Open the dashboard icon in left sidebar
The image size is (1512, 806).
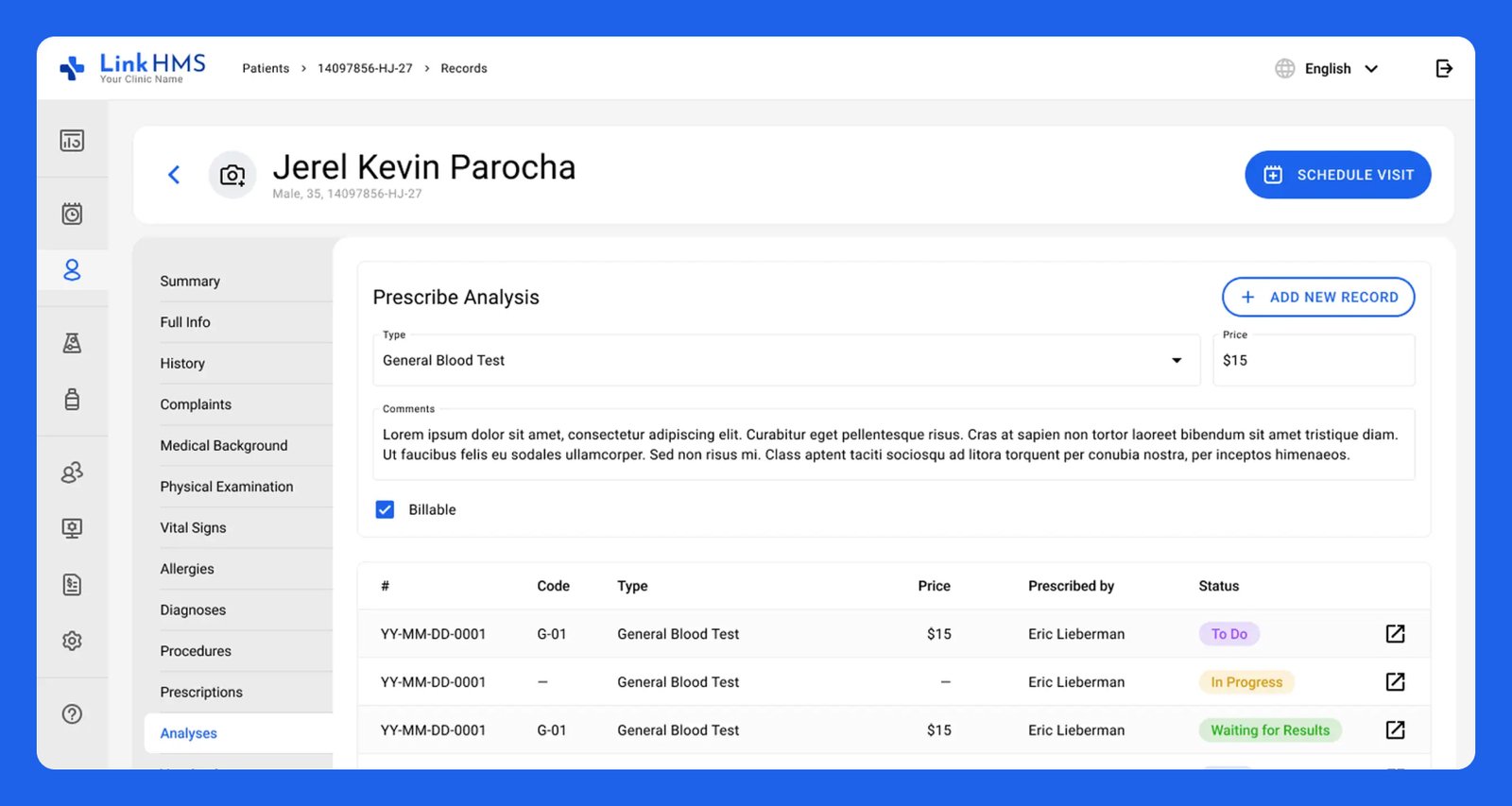point(72,141)
